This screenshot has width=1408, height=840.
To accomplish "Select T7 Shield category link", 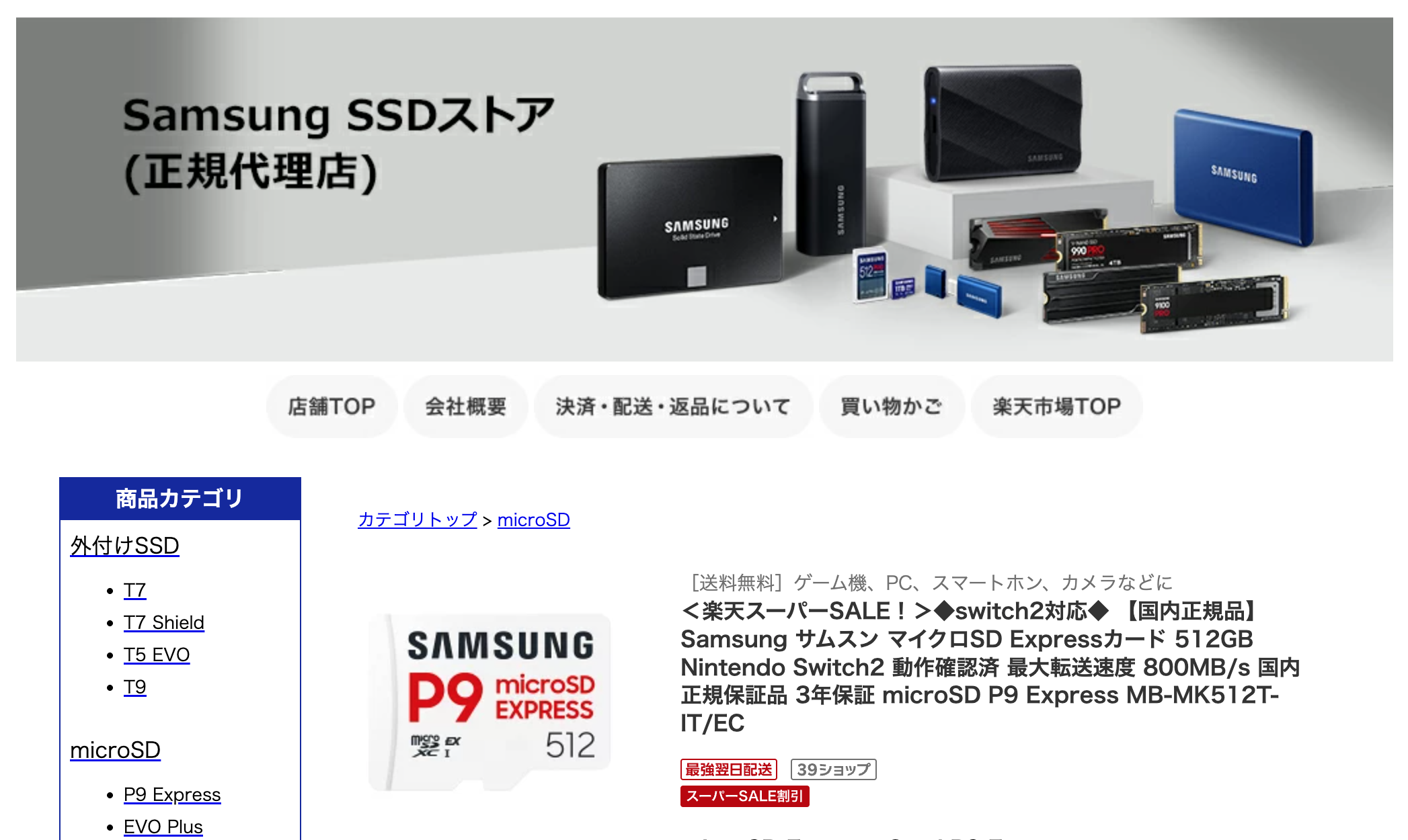I will click(x=163, y=622).
